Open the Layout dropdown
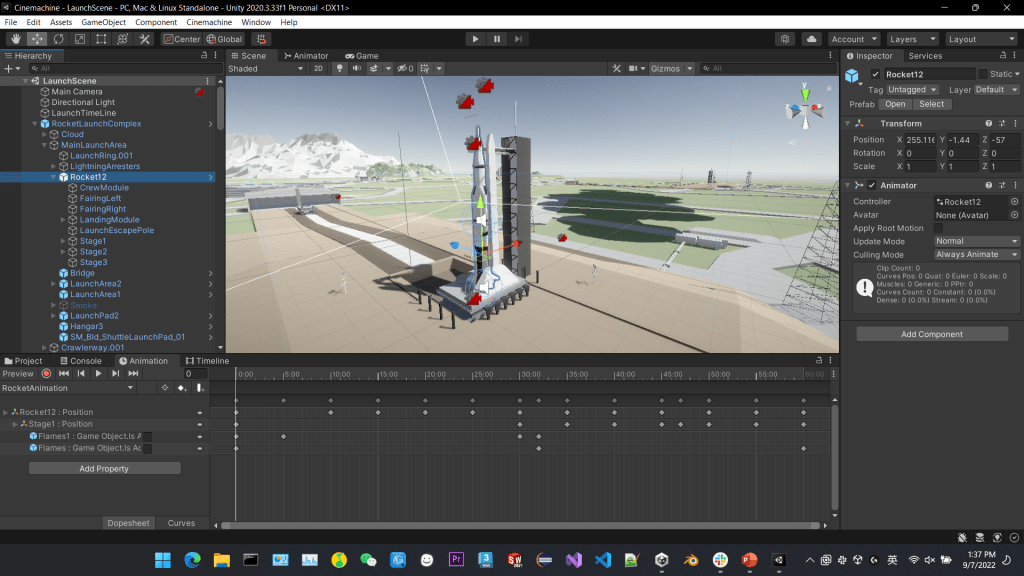1024x576 pixels. tap(980, 39)
